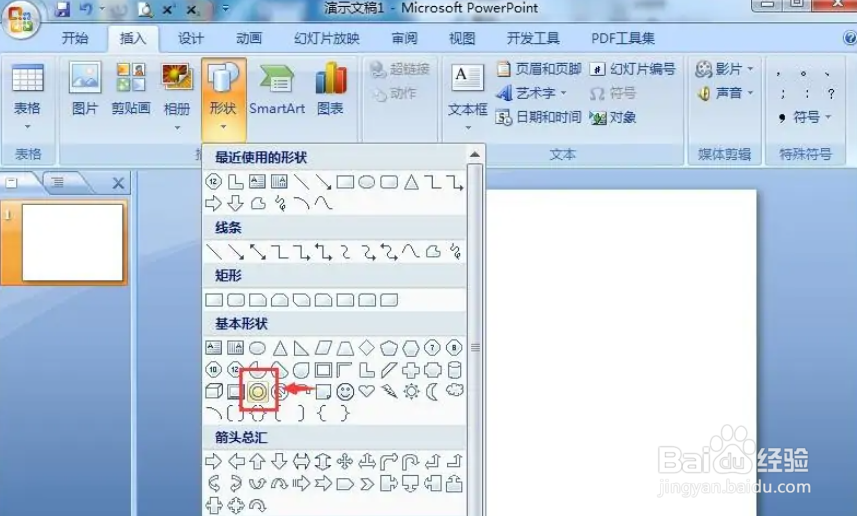This screenshot has width=857, height=516.
Task: Choose the Left-Right Arrow in Block Arrows
Action: coord(301,462)
